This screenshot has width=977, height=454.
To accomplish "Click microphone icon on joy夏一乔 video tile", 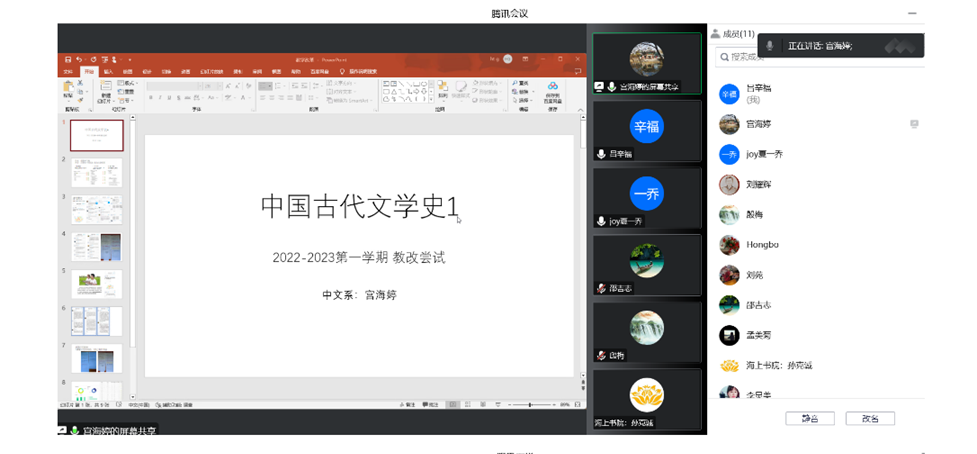I will (602, 221).
